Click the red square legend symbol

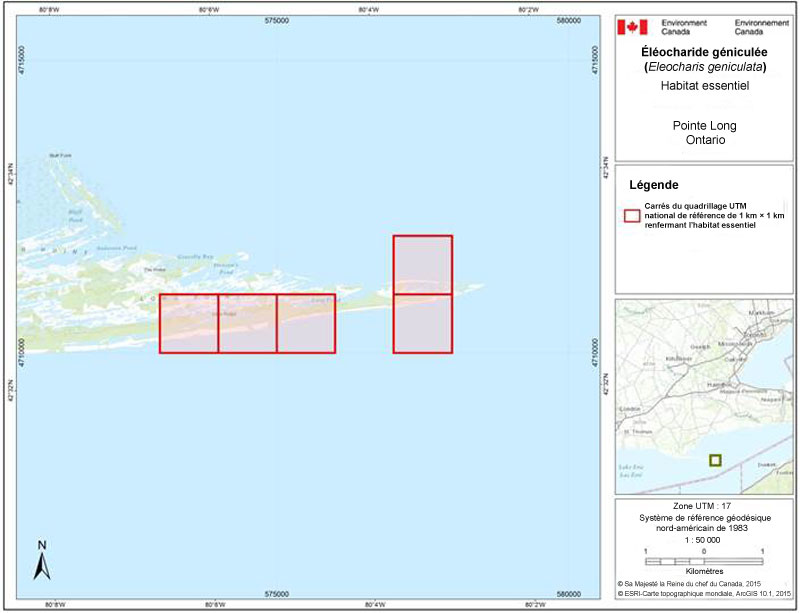pyautogui.click(x=631, y=215)
